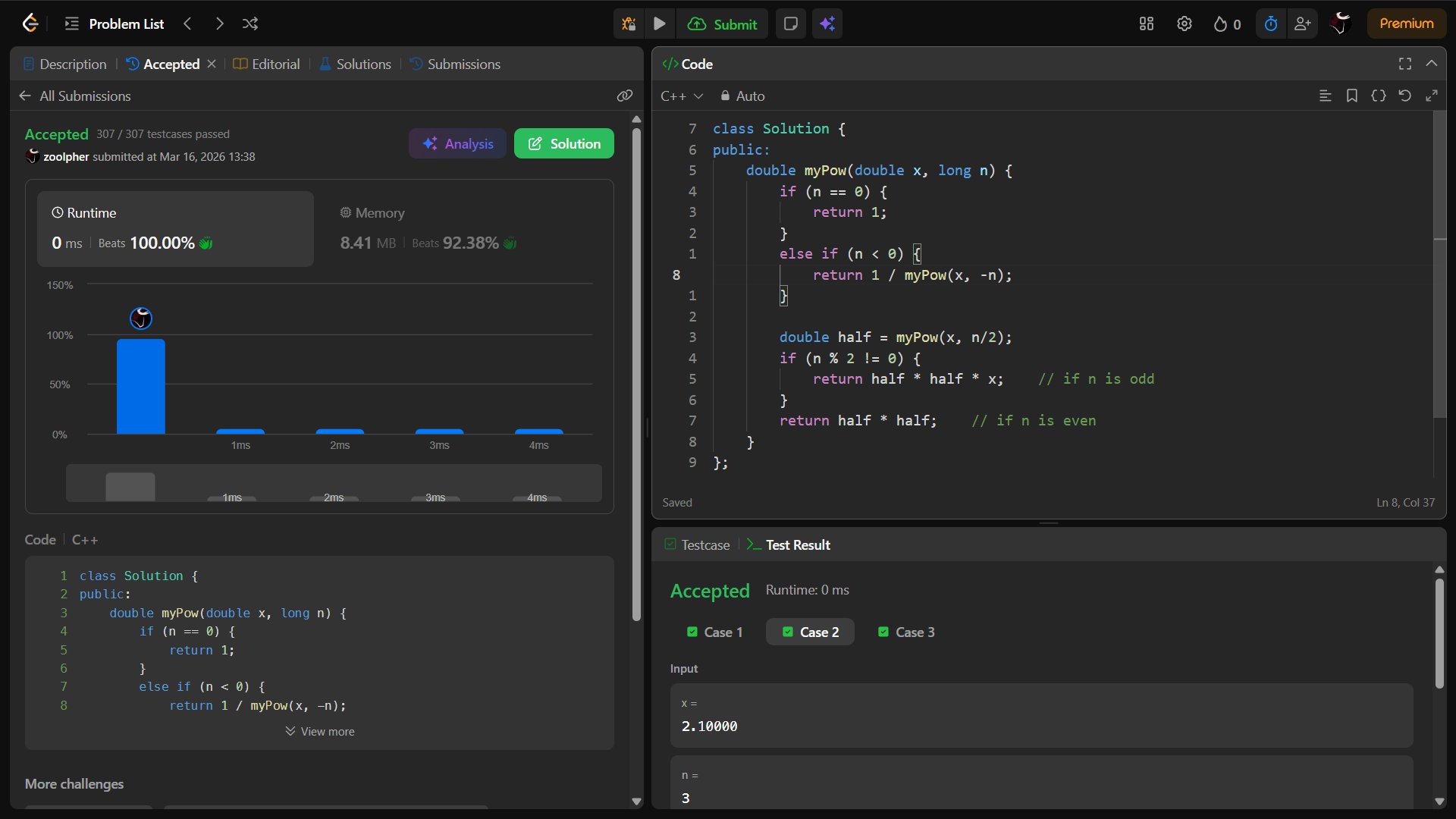Image resolution: width=1456 pixels, height=819 pixels.
Task: Click the runtime chart range slider handle
Action: coord(130,486)
